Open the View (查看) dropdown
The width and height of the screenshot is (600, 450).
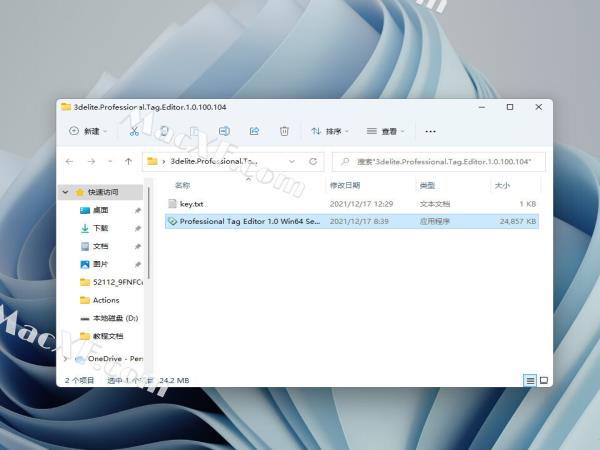click(385, 131)
